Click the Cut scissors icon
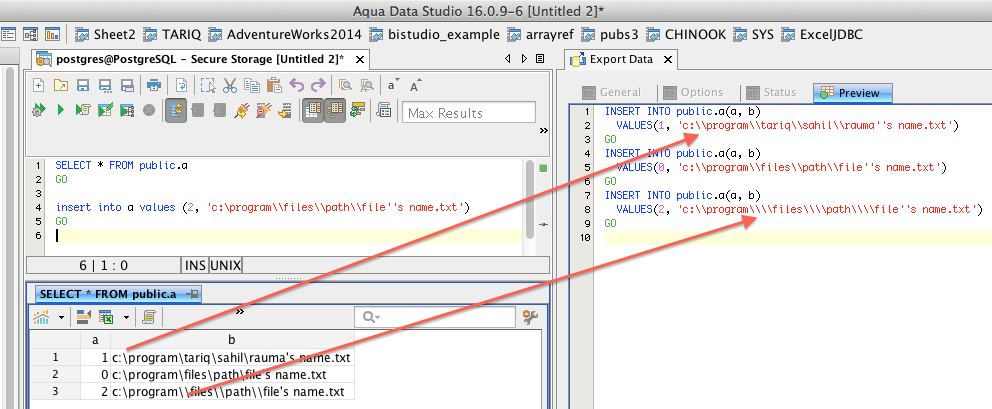 [x=230, y=85]
